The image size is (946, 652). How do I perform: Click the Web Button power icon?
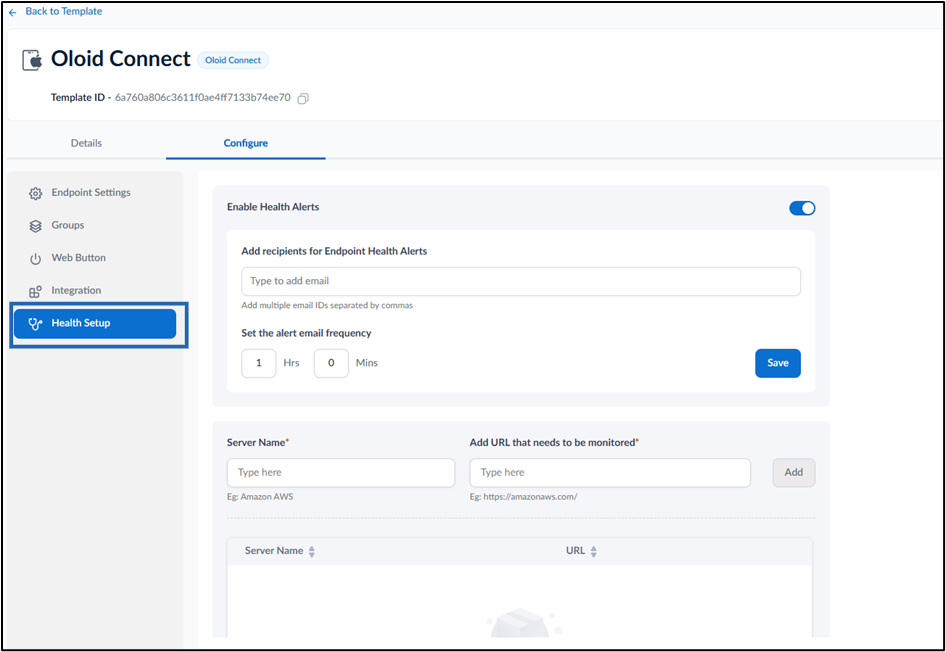pos(36,259)
